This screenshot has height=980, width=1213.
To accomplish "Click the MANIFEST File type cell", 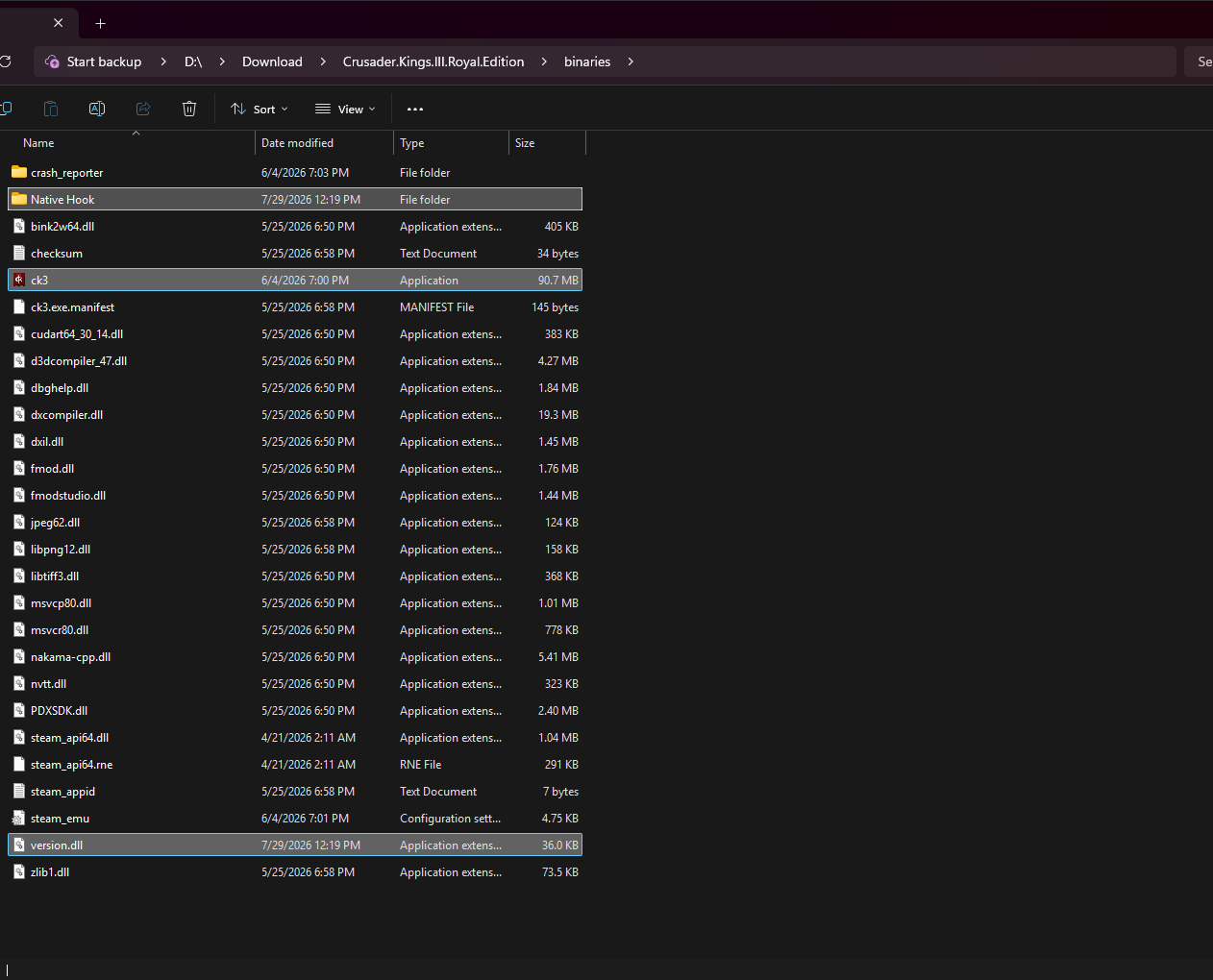I will pos(437,307).
